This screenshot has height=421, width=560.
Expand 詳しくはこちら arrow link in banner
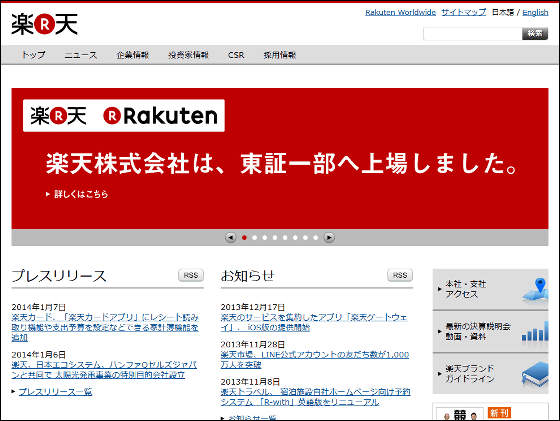[x=77, y=194]
